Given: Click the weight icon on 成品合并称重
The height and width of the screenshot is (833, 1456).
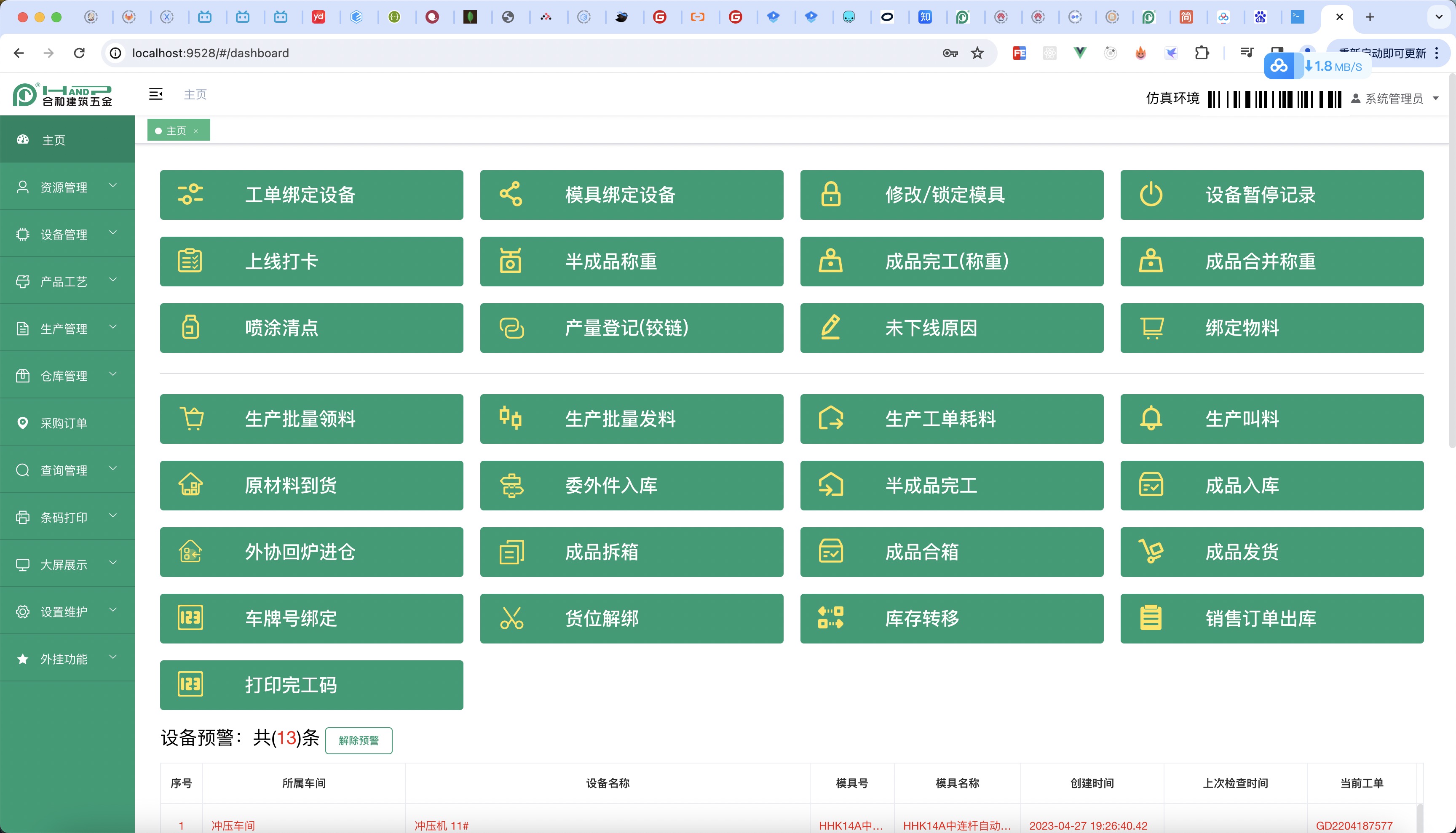Looking at the screenshot, I should pos(1151,261).
